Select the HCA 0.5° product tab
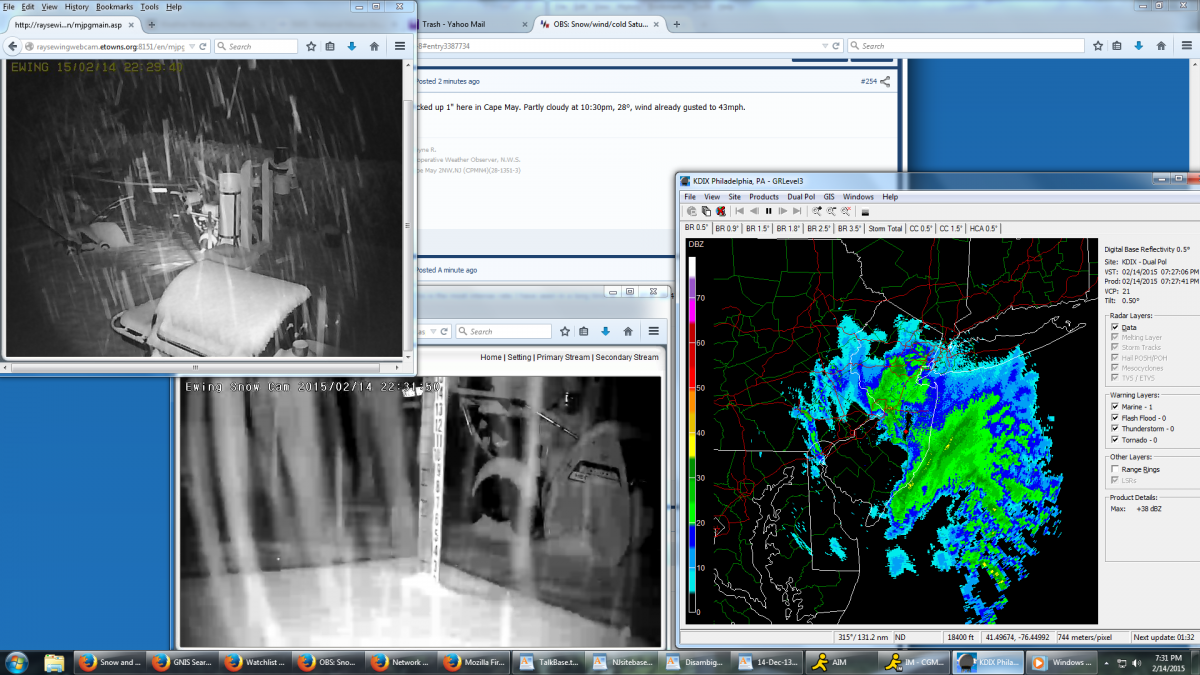Screen dimensions: 1200x675 tap(984, 228)
